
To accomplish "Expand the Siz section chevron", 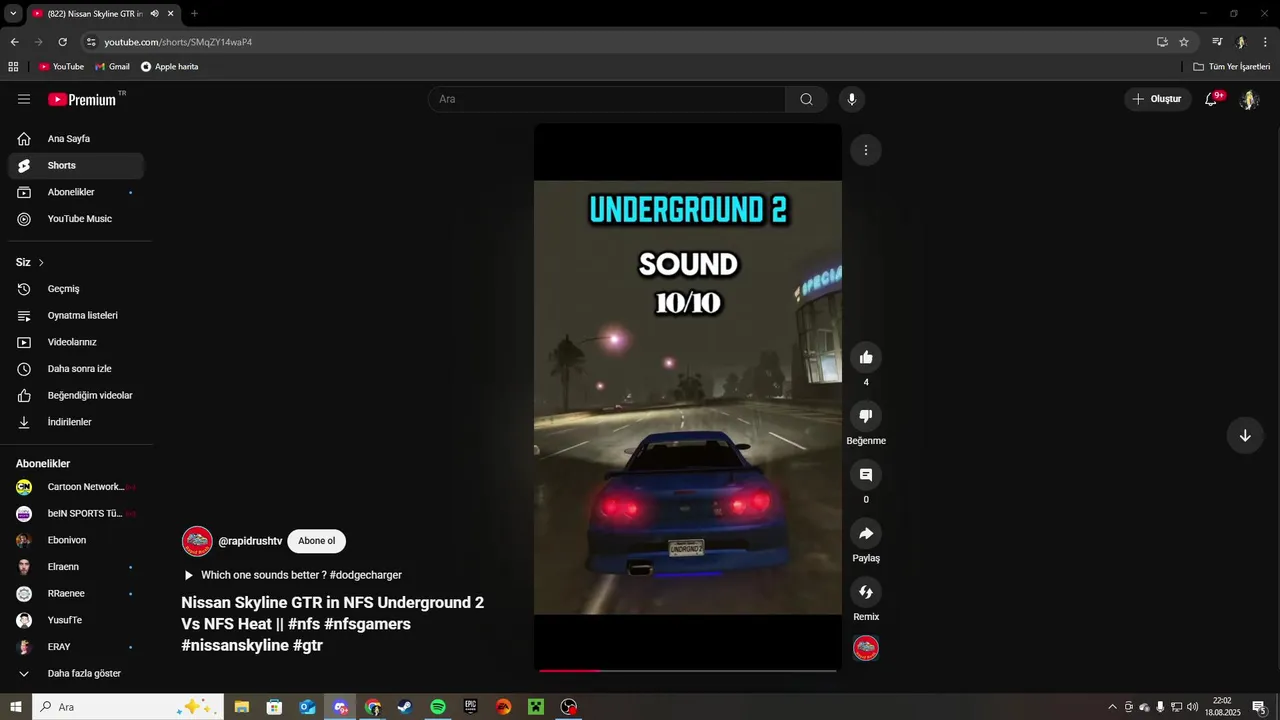I will click(x=41, y=262).
